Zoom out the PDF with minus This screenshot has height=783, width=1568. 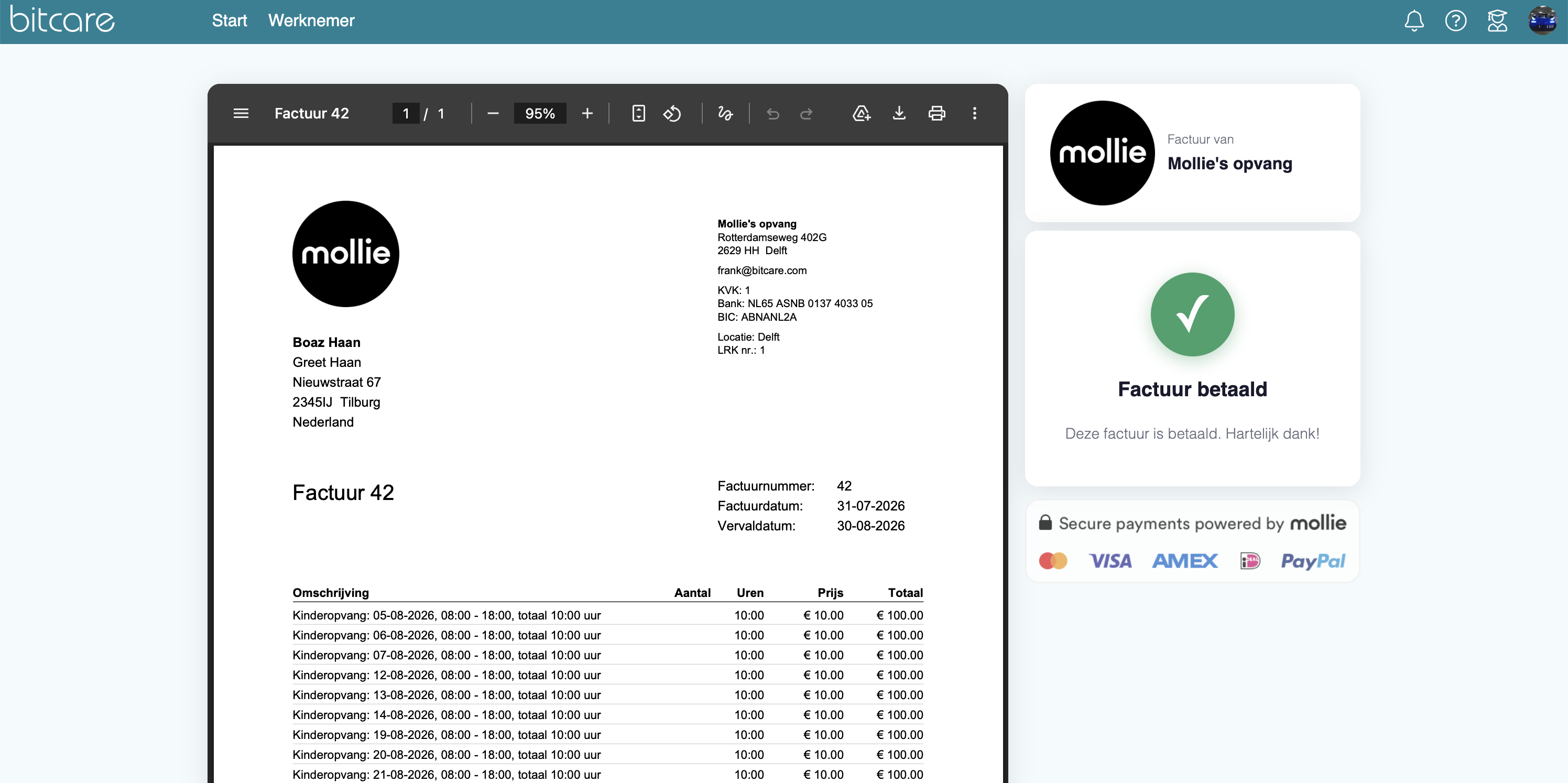(x=493, y=113)
